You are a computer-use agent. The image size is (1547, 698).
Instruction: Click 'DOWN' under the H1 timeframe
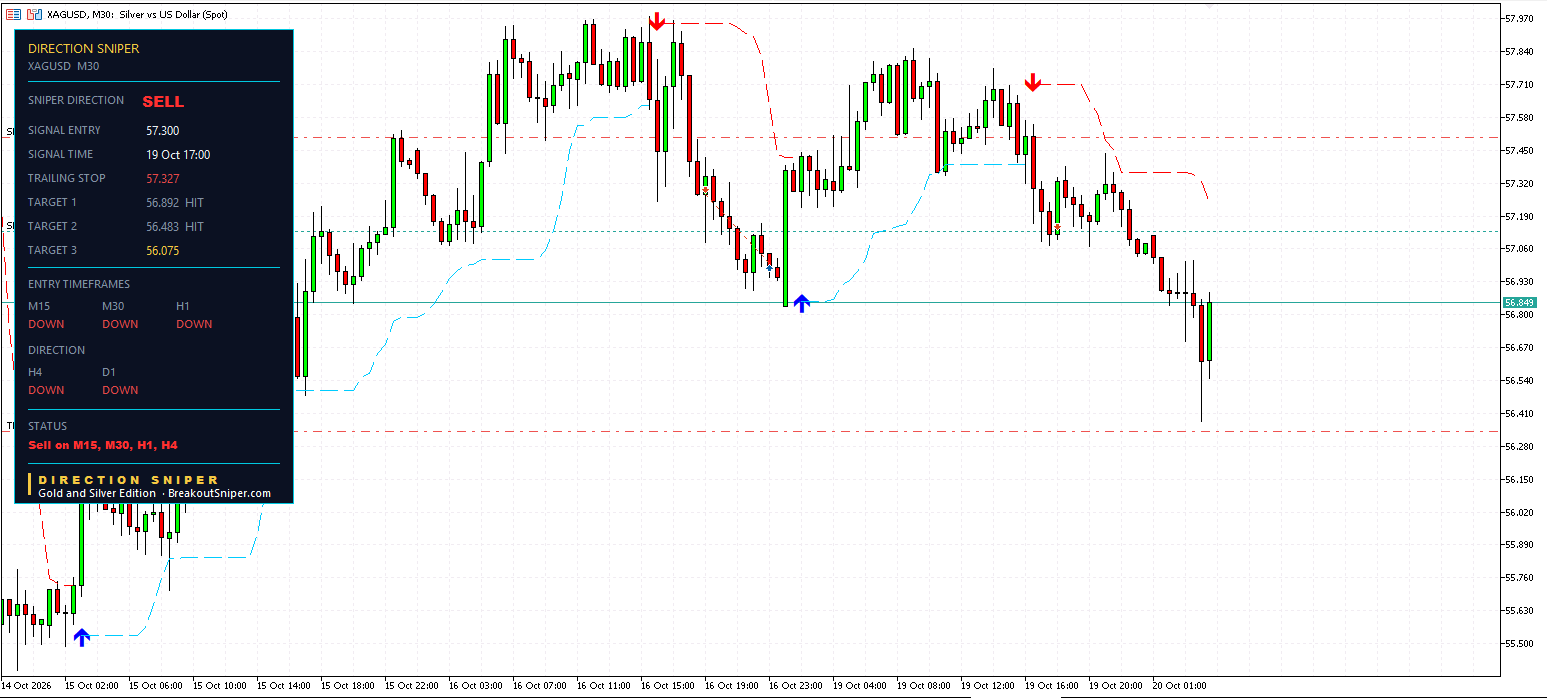pos(194,324)
